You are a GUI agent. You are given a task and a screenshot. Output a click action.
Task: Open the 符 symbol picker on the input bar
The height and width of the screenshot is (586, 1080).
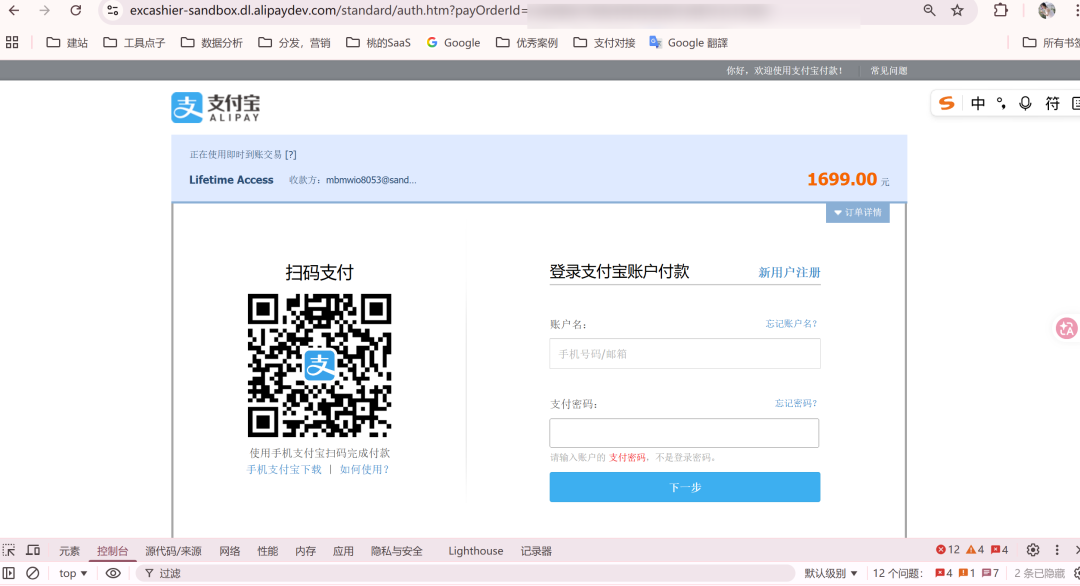[1050, 103]
